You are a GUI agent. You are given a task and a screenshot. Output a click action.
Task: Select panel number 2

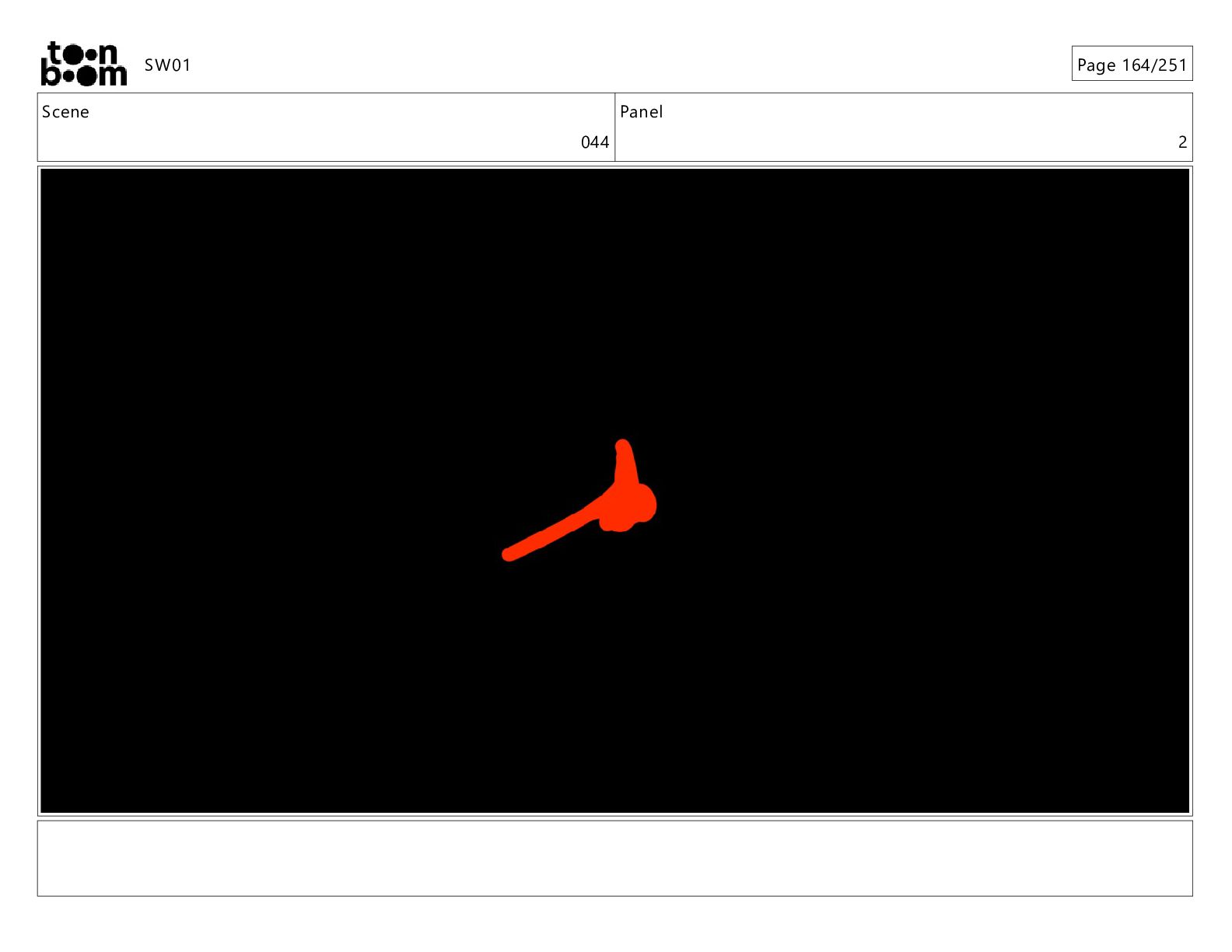coord(1182,142)
